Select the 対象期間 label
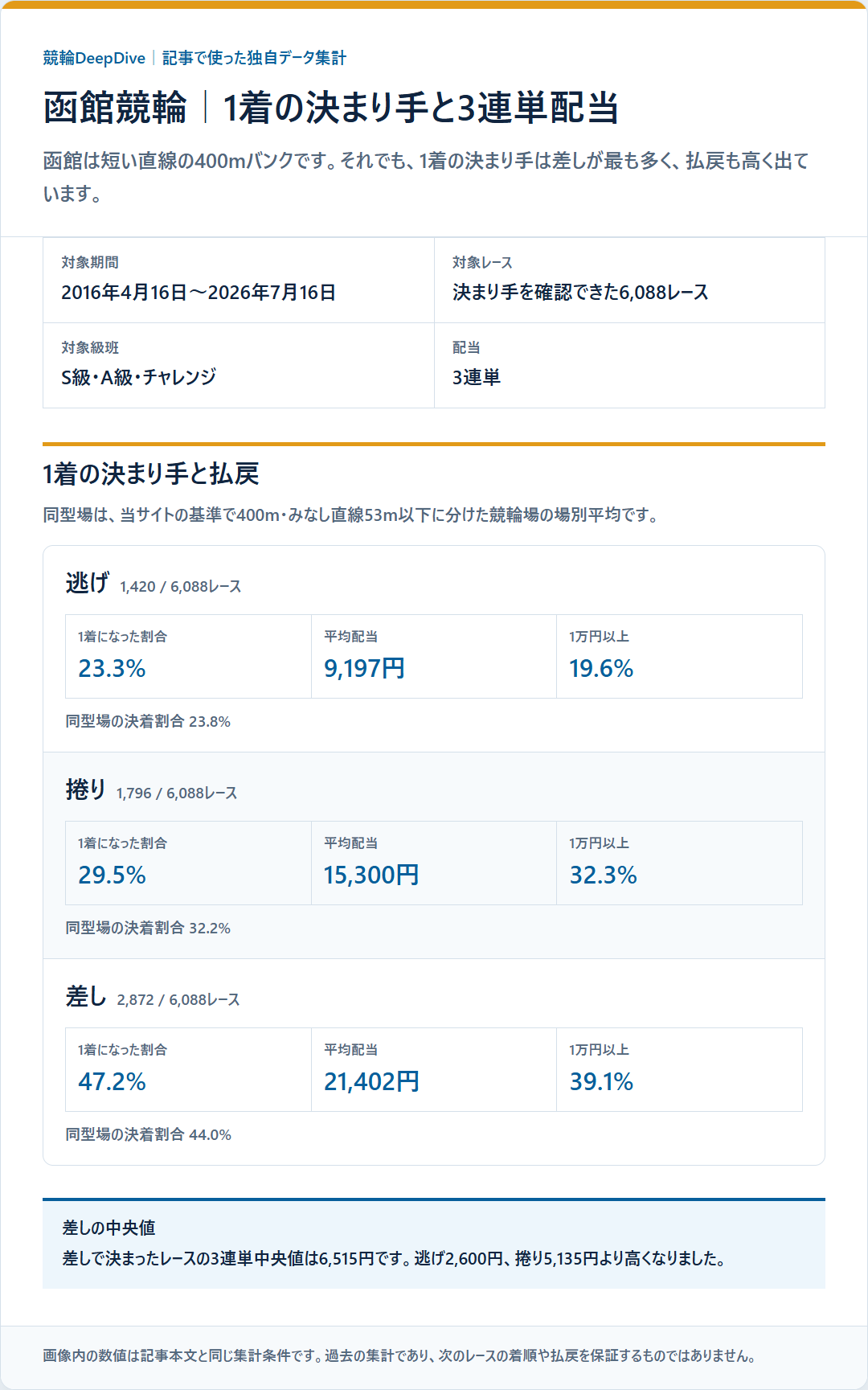This screenshot has width=868, height=1390. click(90, 262)
